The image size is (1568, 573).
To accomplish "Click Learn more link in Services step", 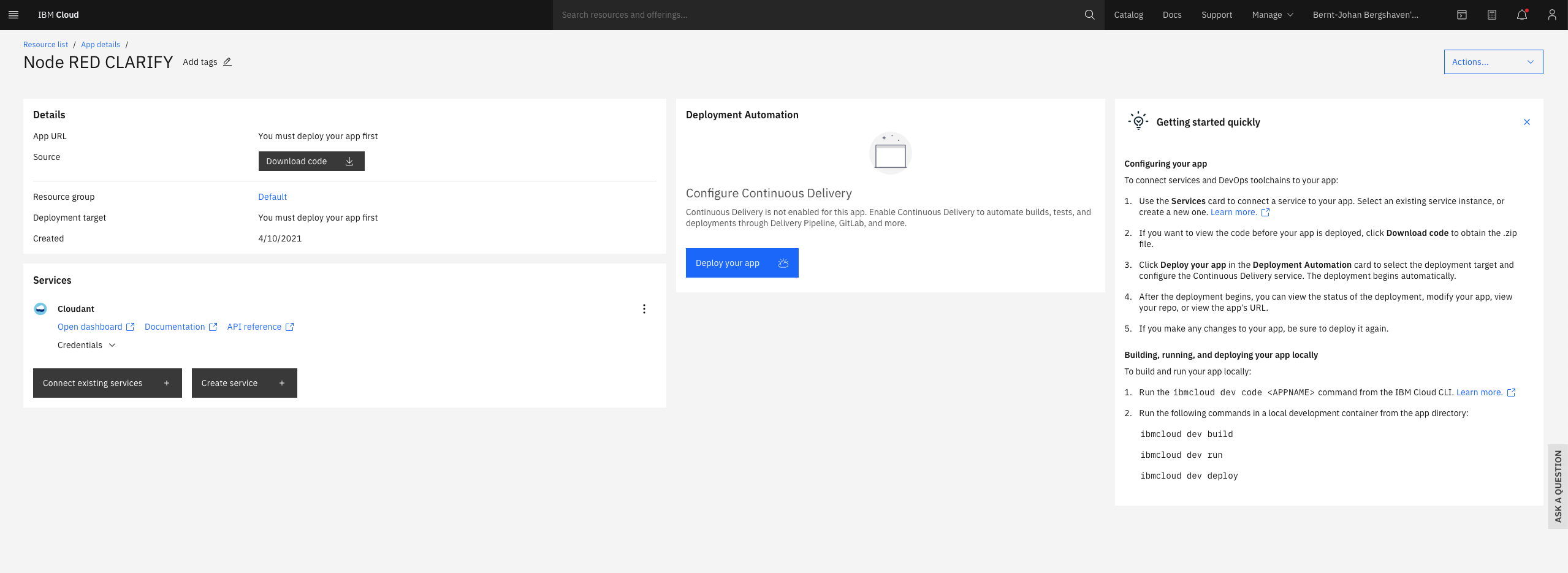I will [1240, 212].
